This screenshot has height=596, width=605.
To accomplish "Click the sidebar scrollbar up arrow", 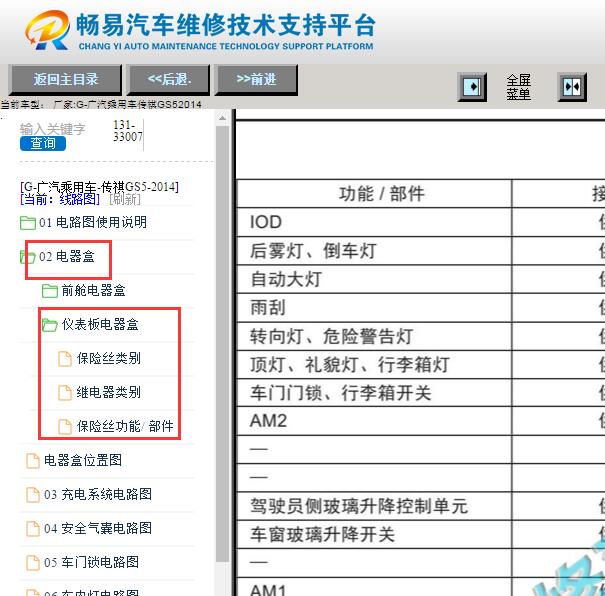I will 223,118.
